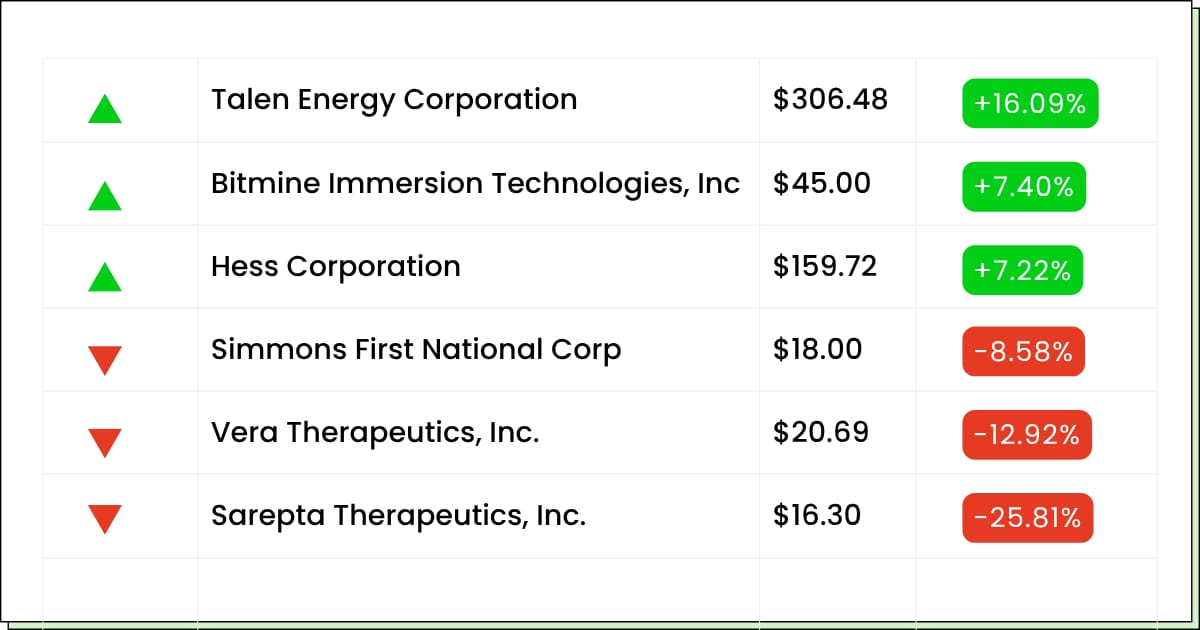This screenshot has width=1200, height=630.
Task: Open Vera Therapeutics, Inc. name
Action: 375,433
